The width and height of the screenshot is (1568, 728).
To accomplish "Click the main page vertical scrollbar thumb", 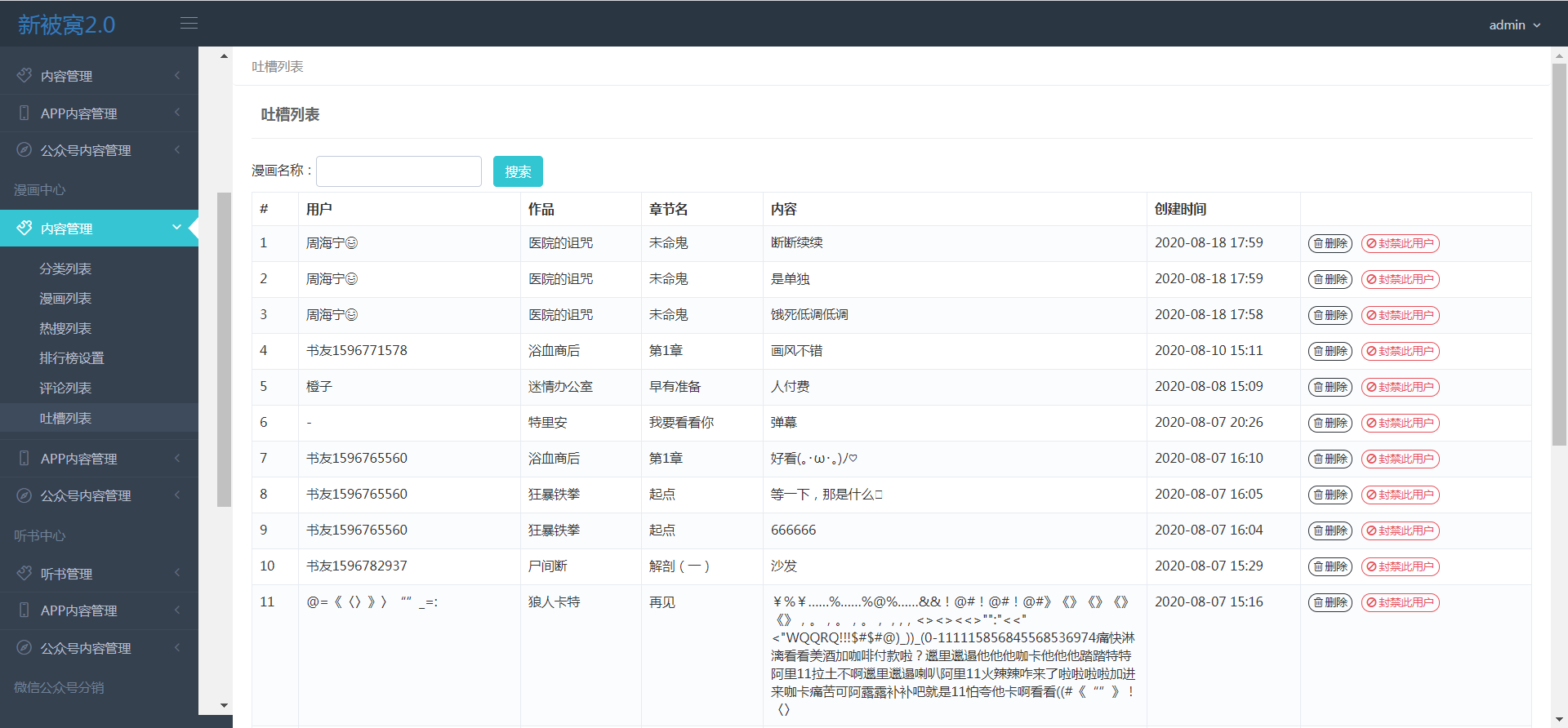I will pyautogui.click(x=1559, y=253).
